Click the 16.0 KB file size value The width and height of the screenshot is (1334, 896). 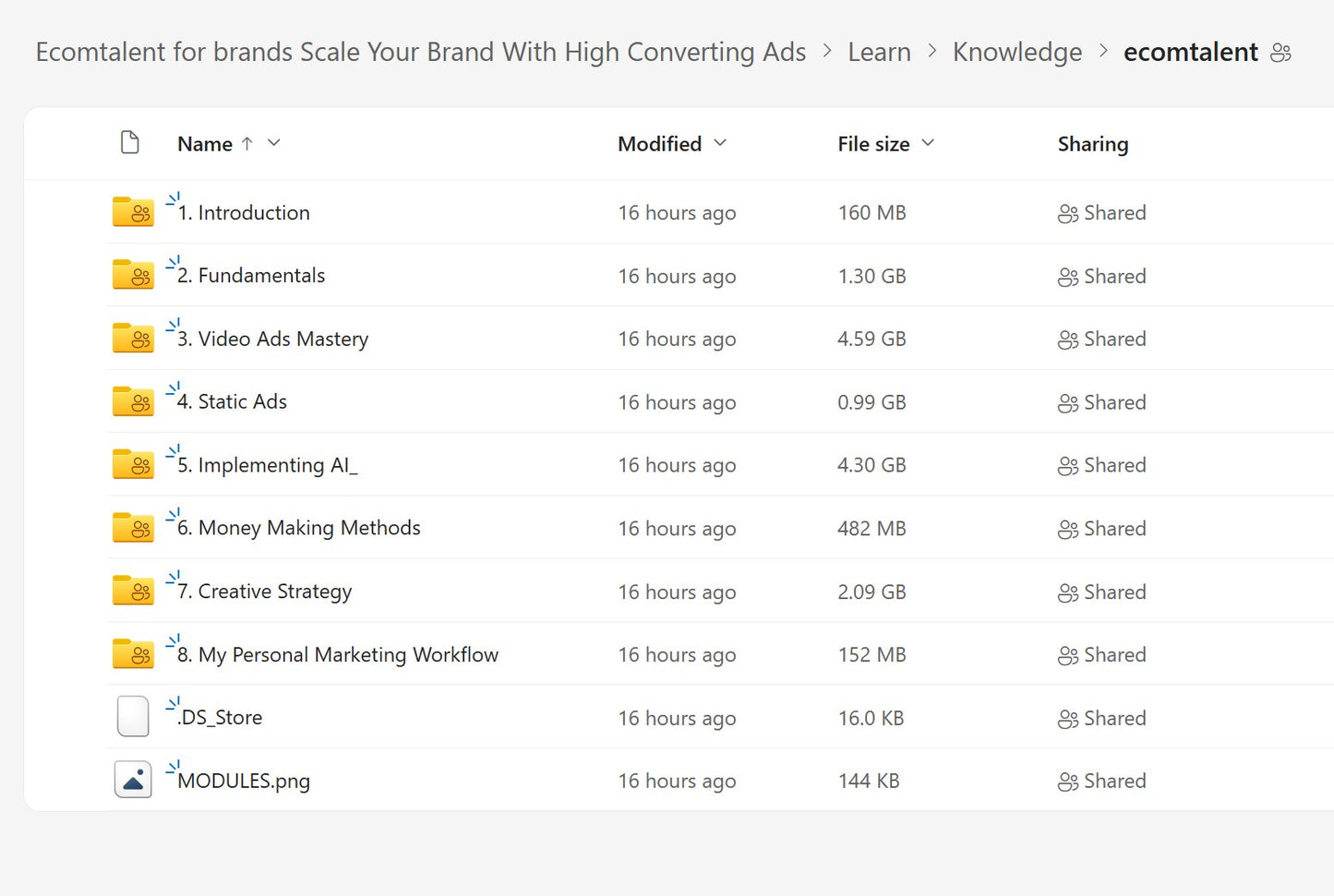point(871,719)
